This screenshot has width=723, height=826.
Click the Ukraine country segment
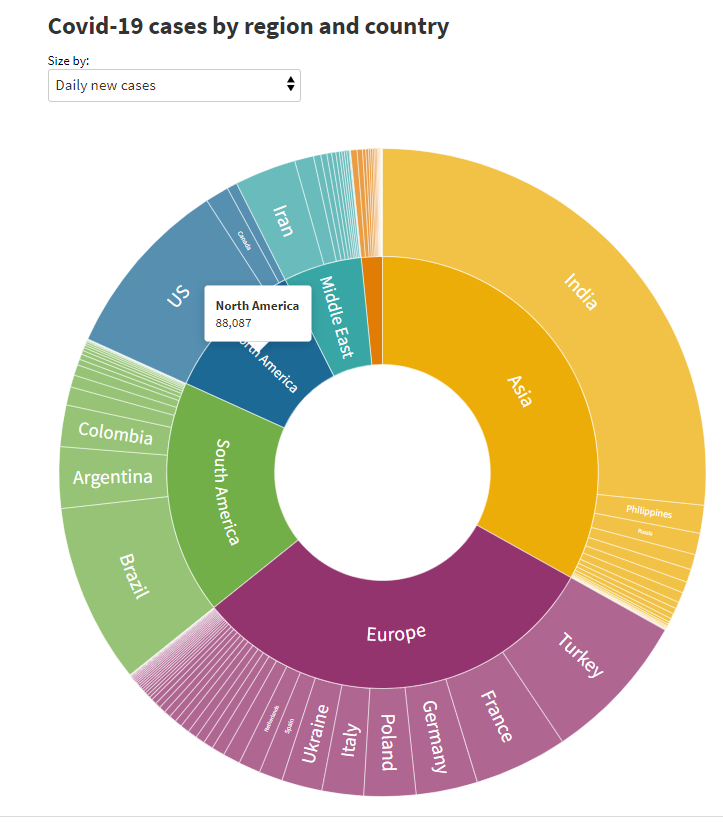tap(313, 731)
